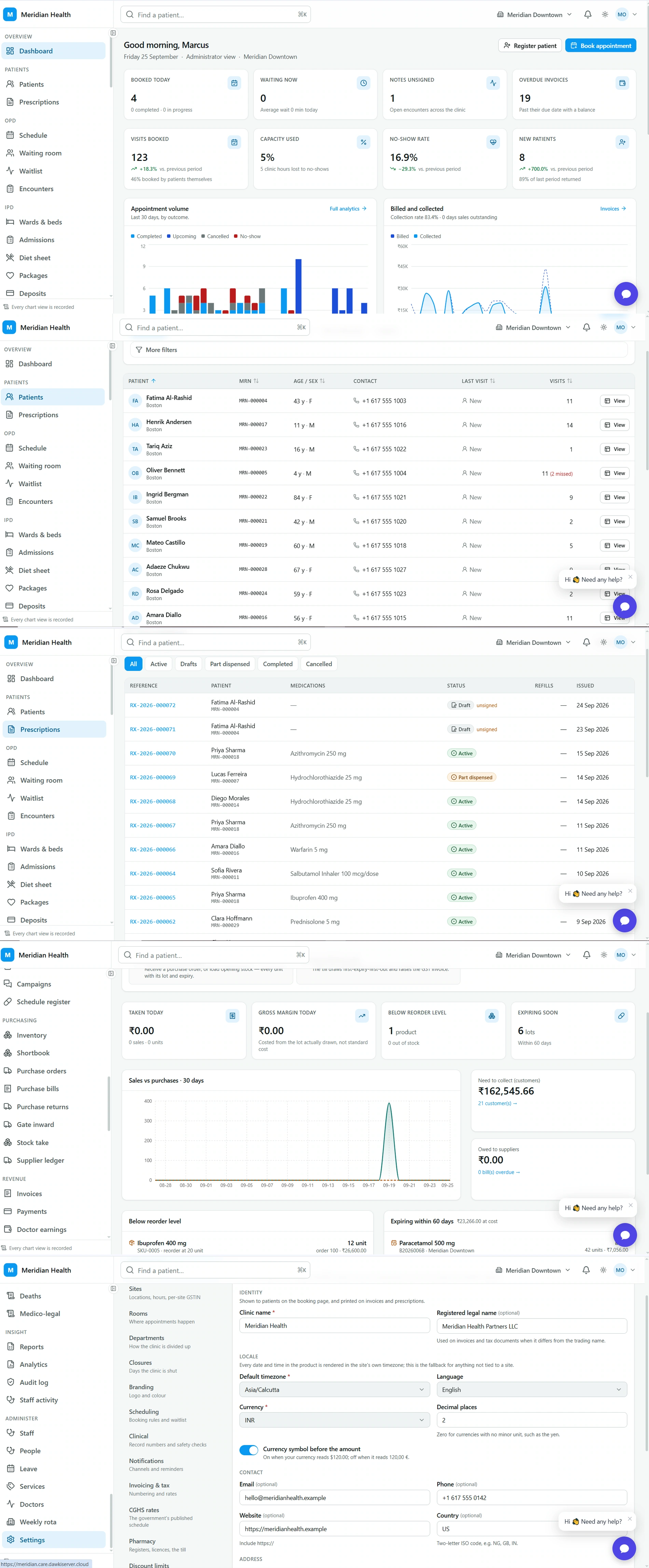The width and height of the screenshot is (649, 1568).
Task: Sort patients by Age / Sex column
Action: coord(309,381)
